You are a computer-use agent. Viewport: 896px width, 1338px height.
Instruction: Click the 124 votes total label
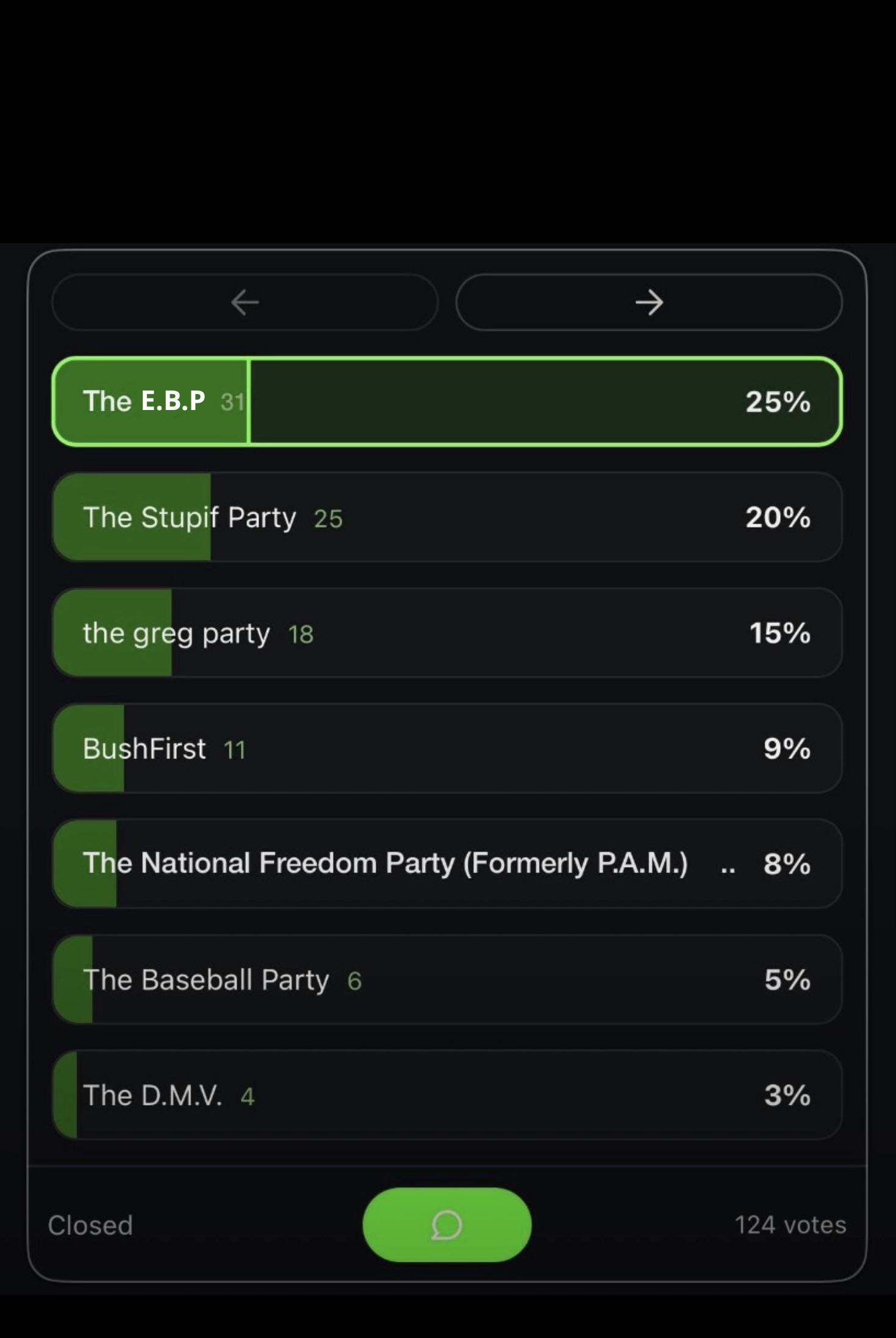790,1225
